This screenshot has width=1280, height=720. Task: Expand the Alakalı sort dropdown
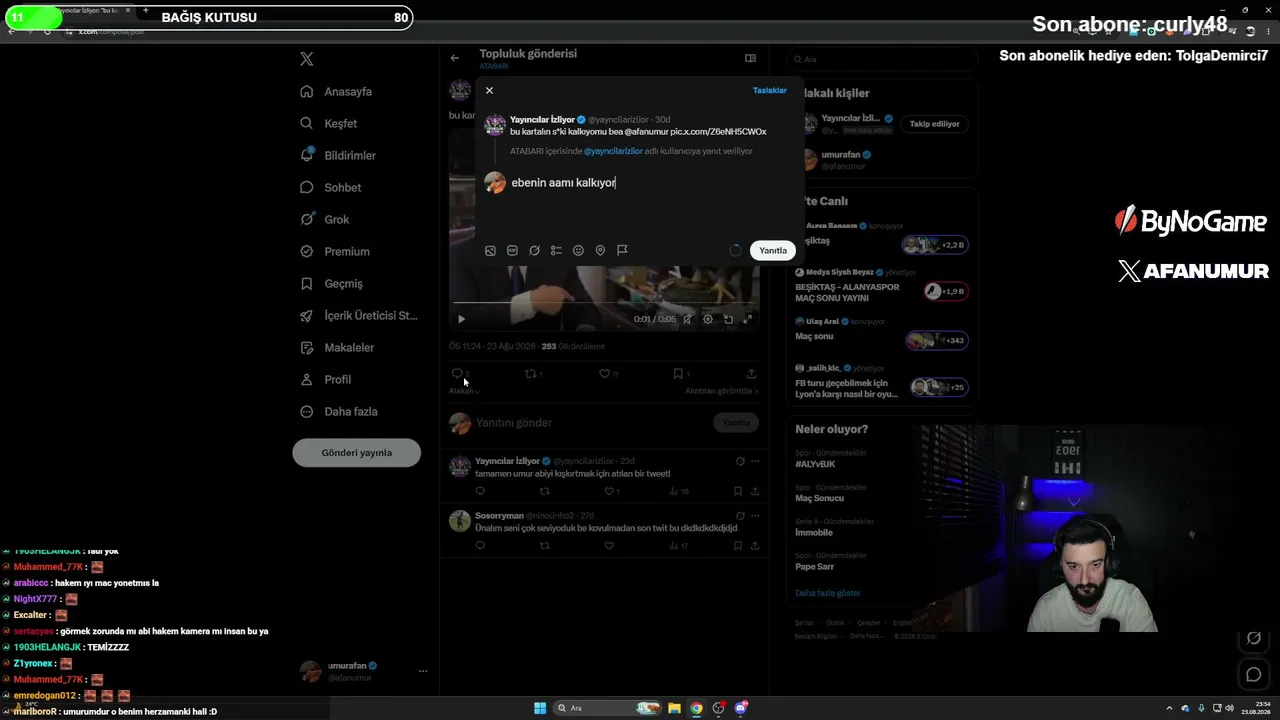(464, 391)
